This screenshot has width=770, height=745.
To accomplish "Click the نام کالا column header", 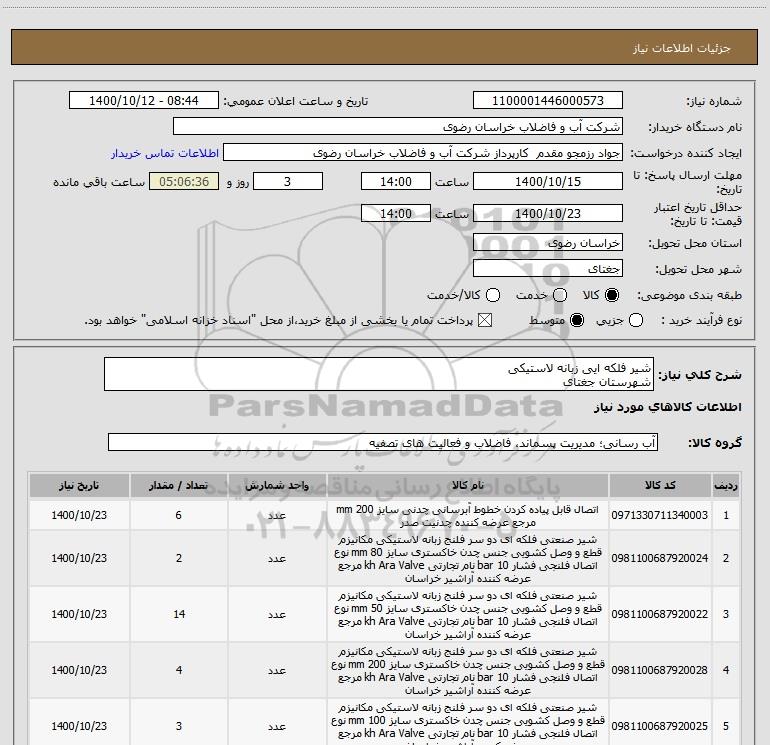I will coord(468,486).
